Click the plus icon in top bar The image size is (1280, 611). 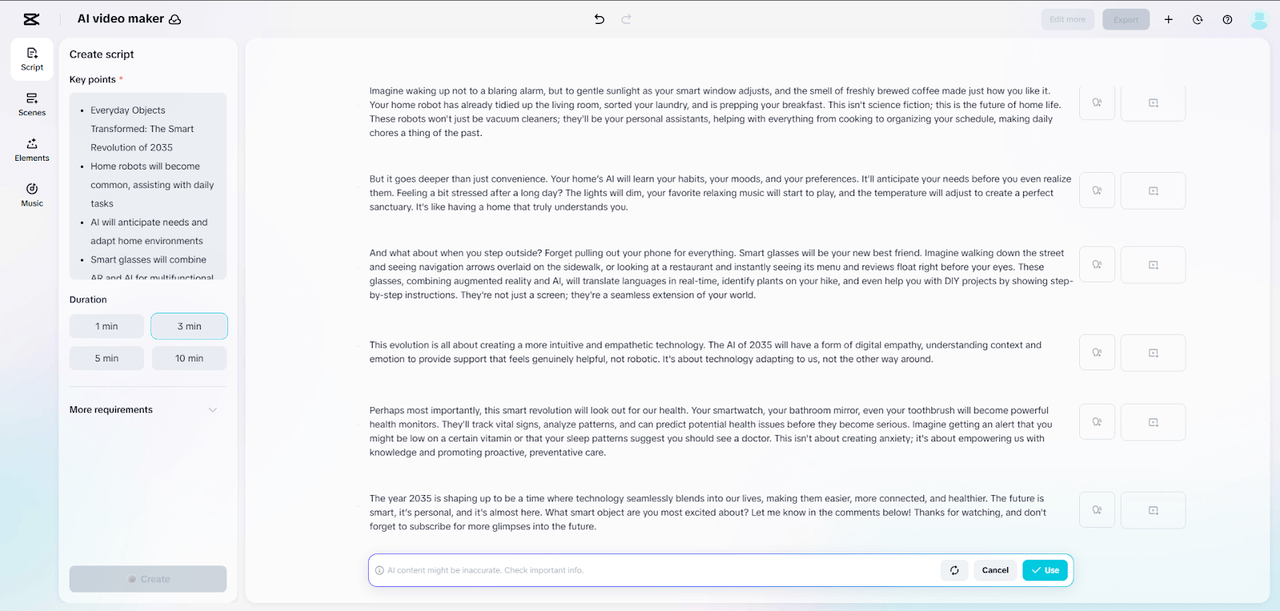[1168, 19]
